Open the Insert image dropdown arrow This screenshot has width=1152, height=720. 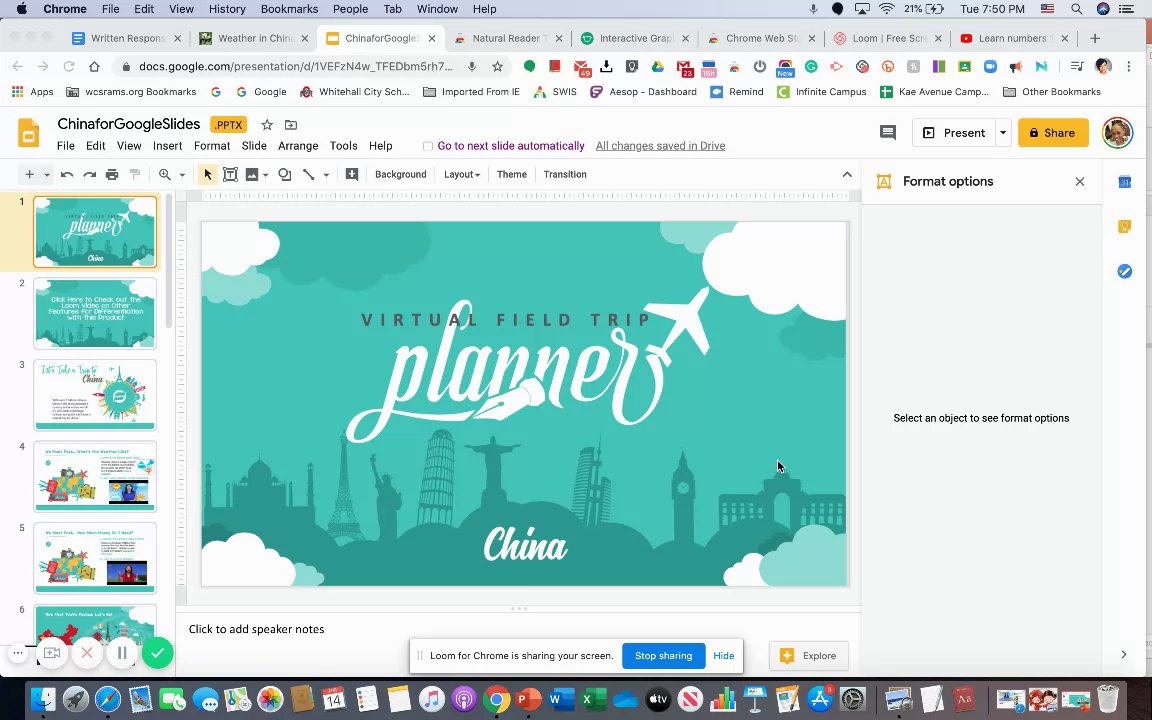tap(265, 175)
